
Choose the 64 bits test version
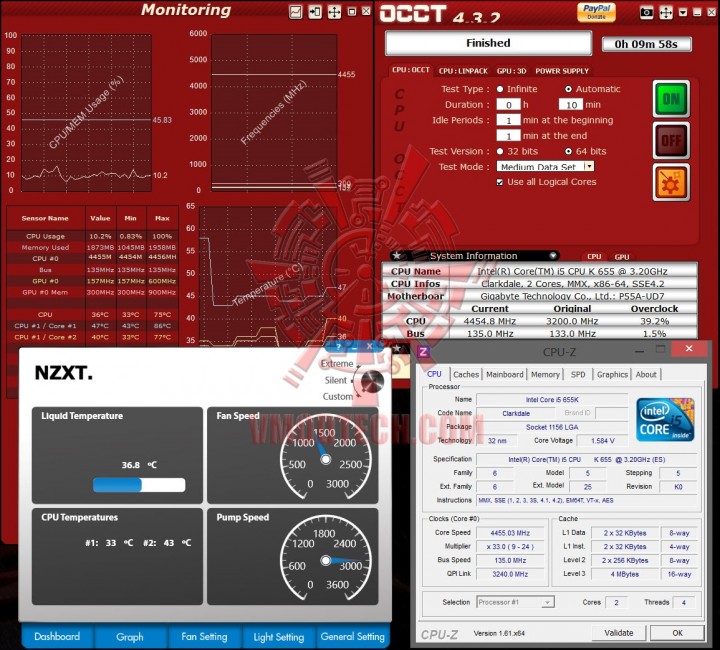[x=568, y=151]
